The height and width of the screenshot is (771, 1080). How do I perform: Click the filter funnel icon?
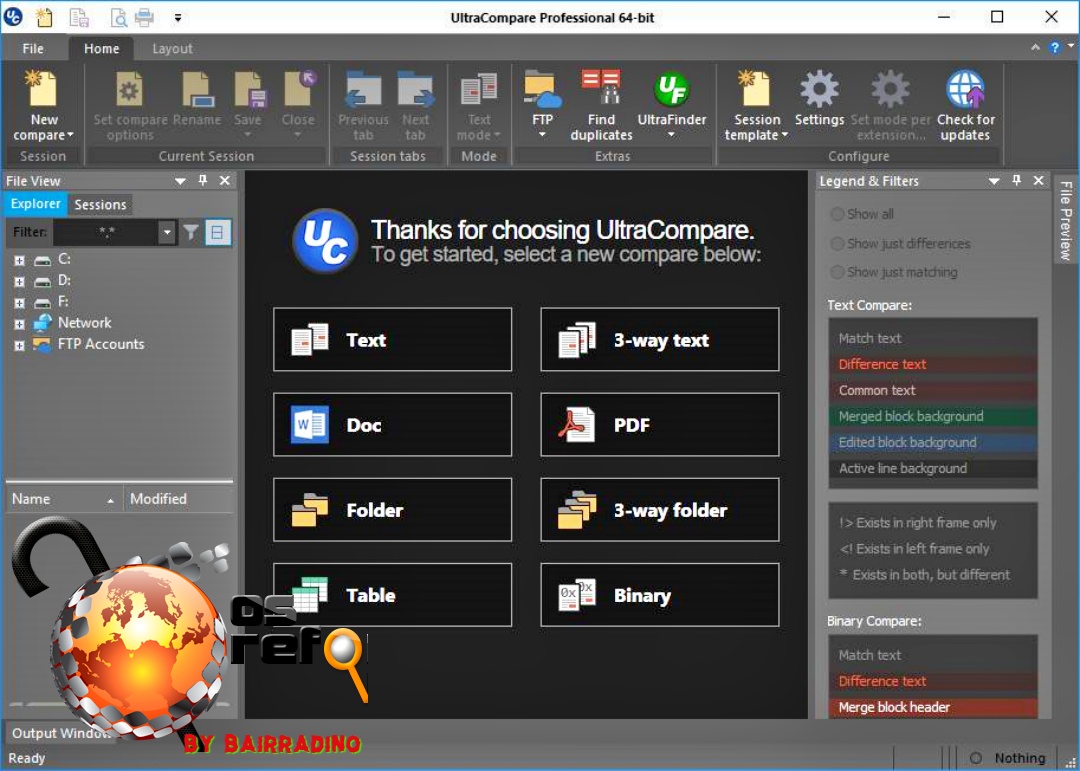coord(191,232)
